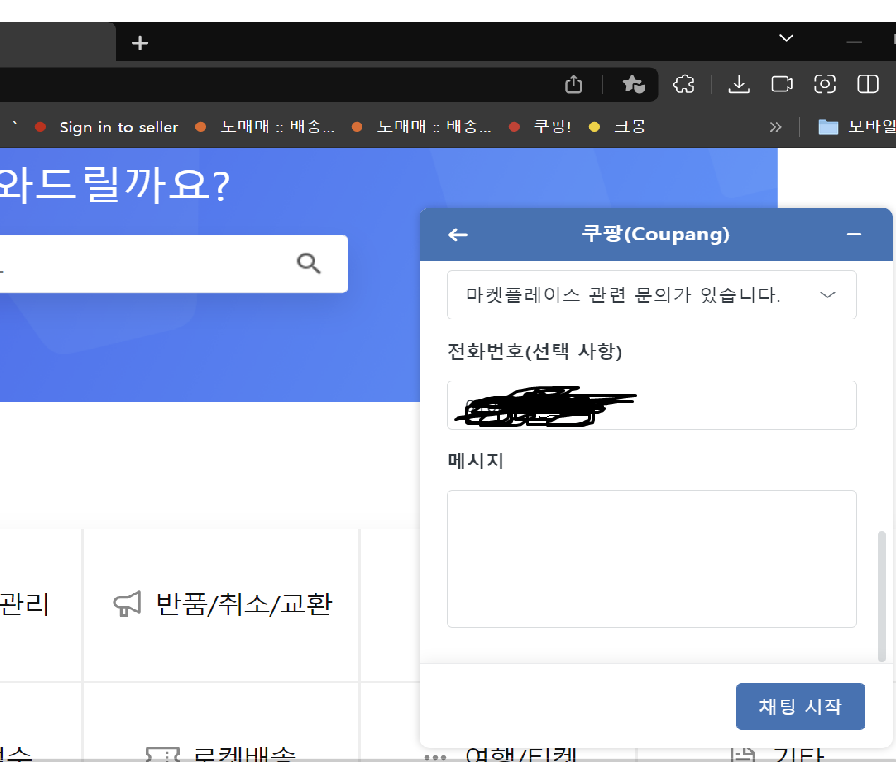Click the ticket icon beside 로켓배송
Image resolution: width=896 pixels, height=762 pixels.
point(163,755)
